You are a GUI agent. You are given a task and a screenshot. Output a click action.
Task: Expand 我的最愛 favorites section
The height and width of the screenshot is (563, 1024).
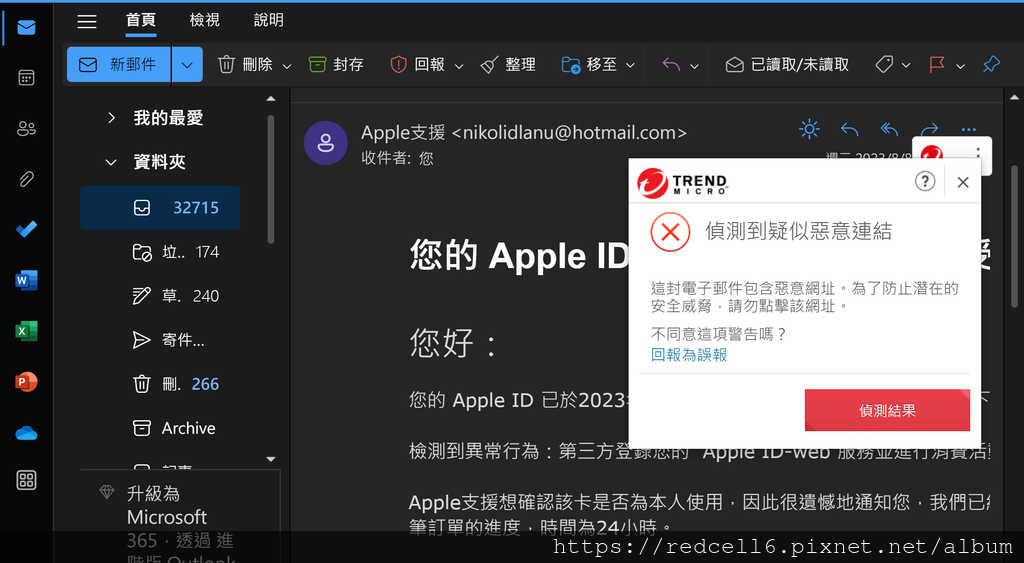[x=111, y=118]
